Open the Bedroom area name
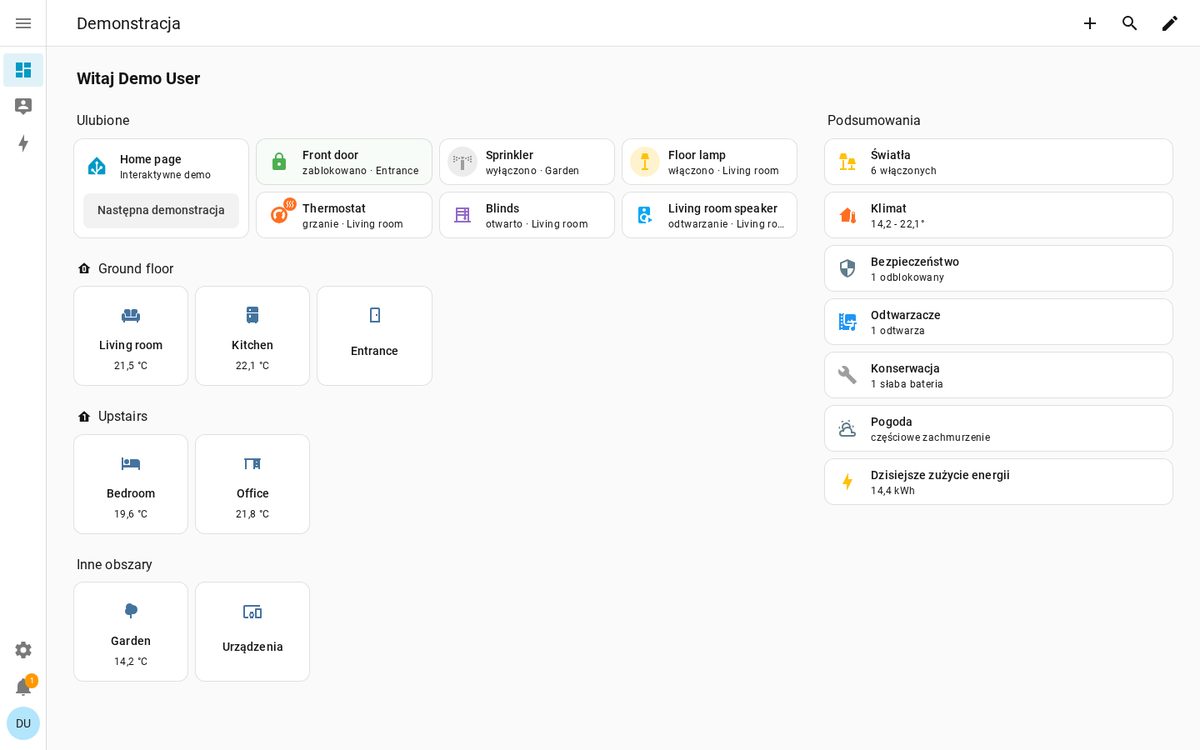The height and width of the screenshot is (750, 1200). click(x=131, y=493)
